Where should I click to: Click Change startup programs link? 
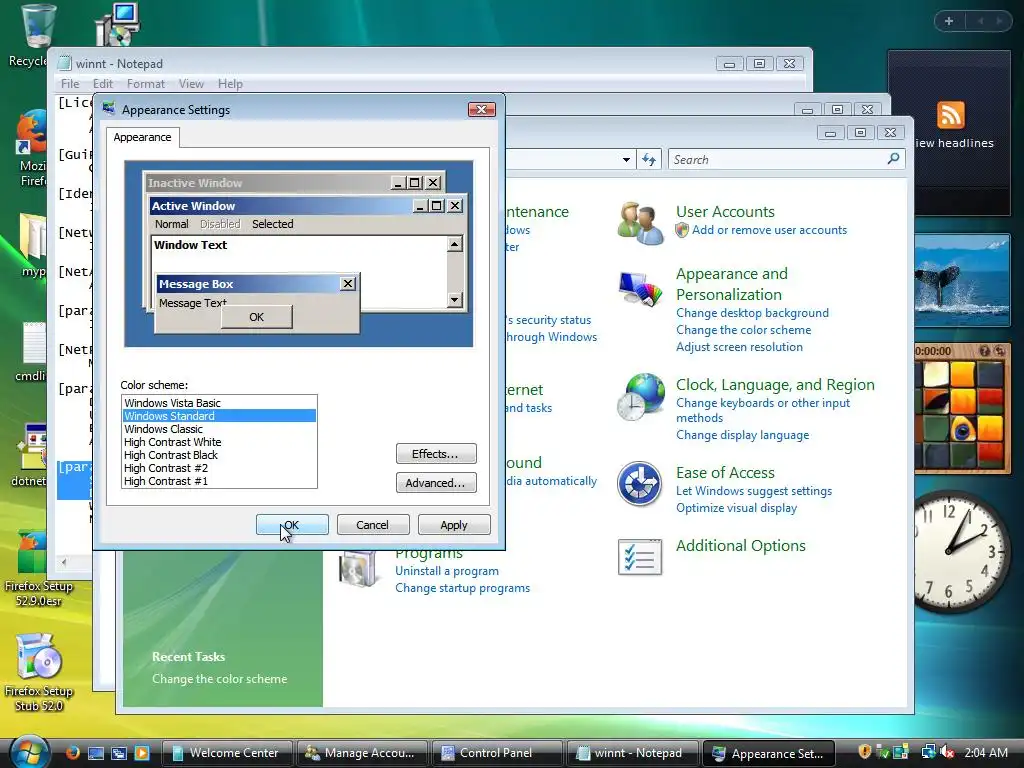pyautogui.click(x=462, y=588)
